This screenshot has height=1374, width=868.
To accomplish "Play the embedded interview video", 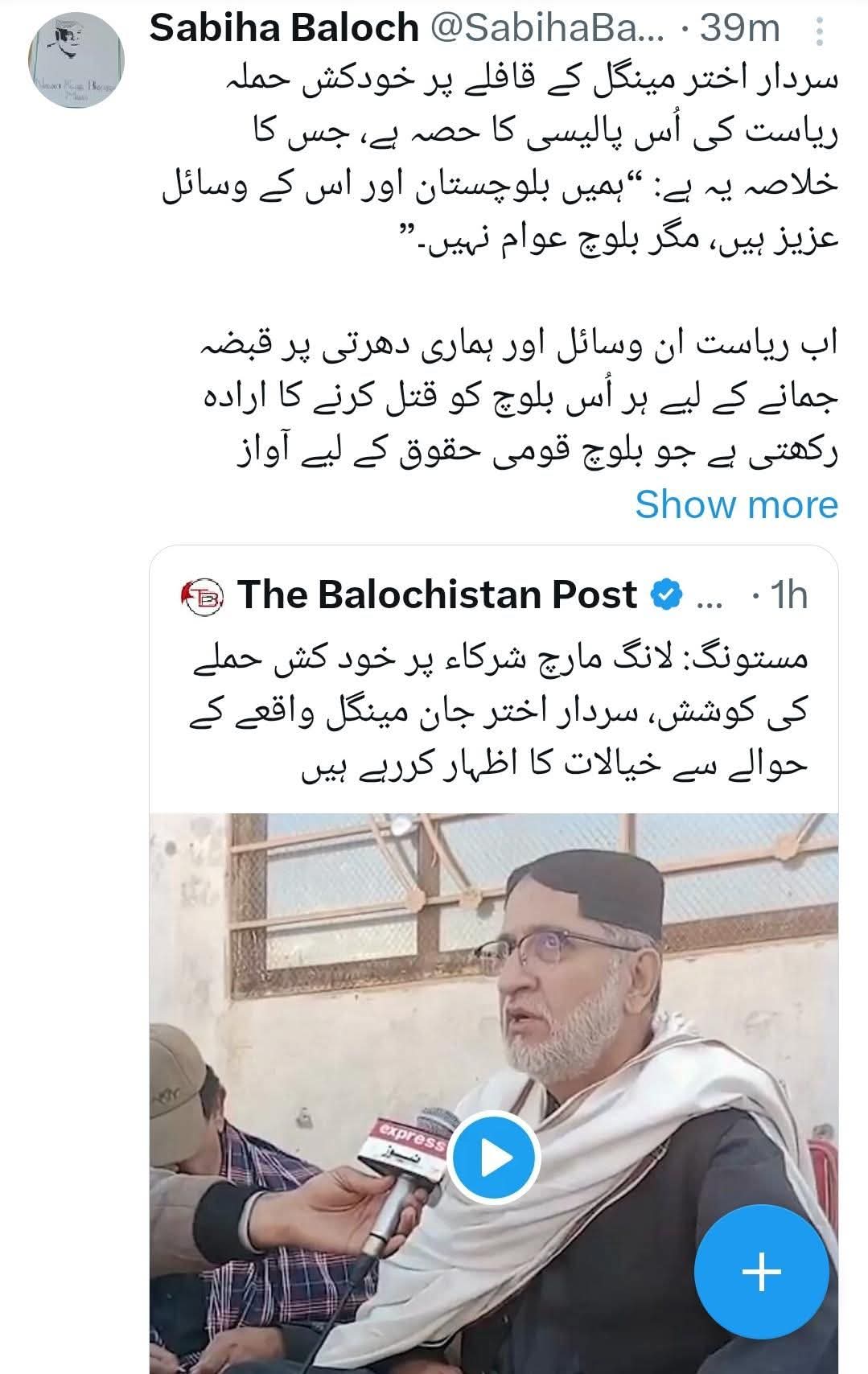I will pyautogui.click(x=493, y=1159).
